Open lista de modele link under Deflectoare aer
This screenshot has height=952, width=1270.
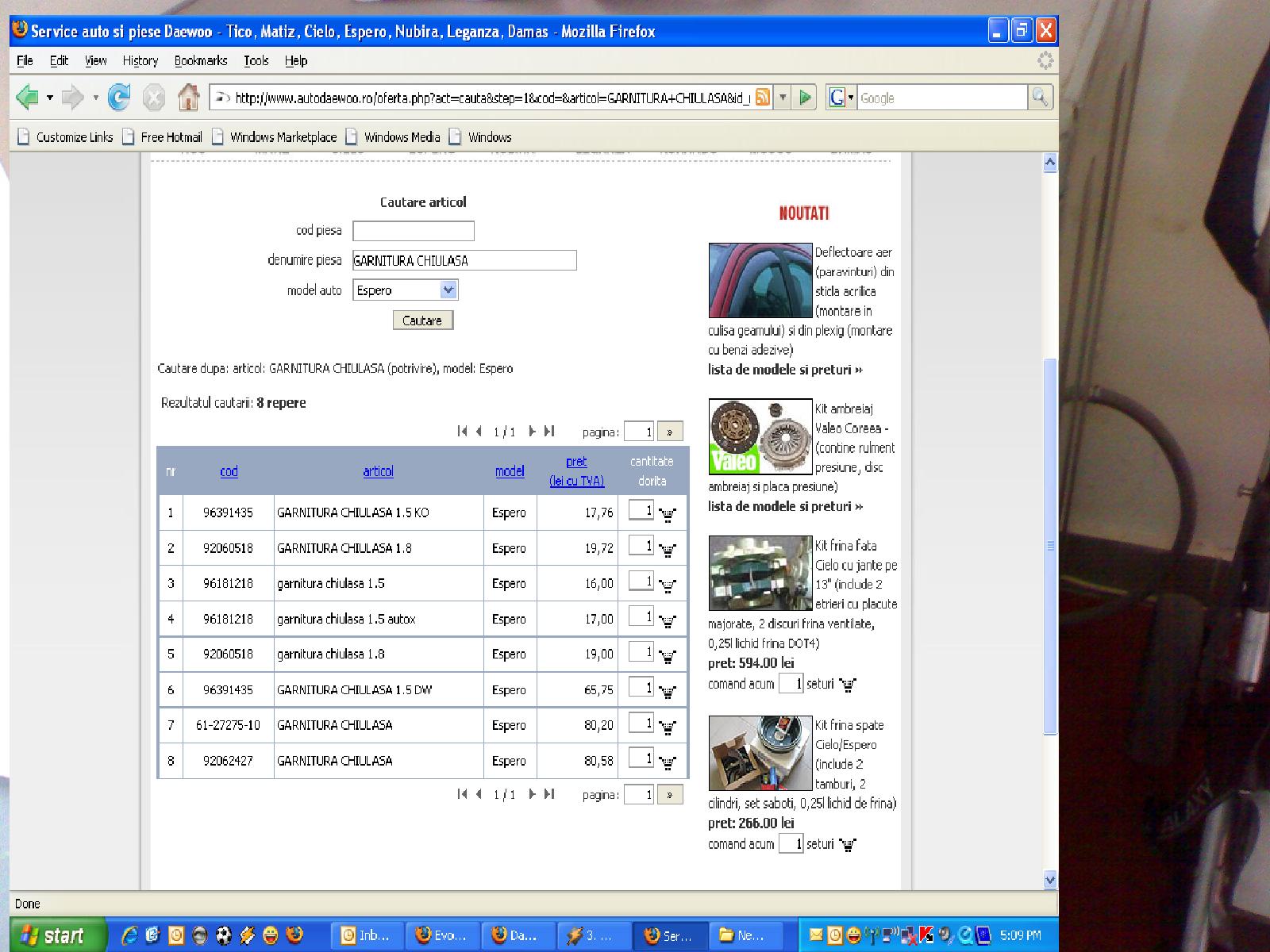click(x=785, y=370)
